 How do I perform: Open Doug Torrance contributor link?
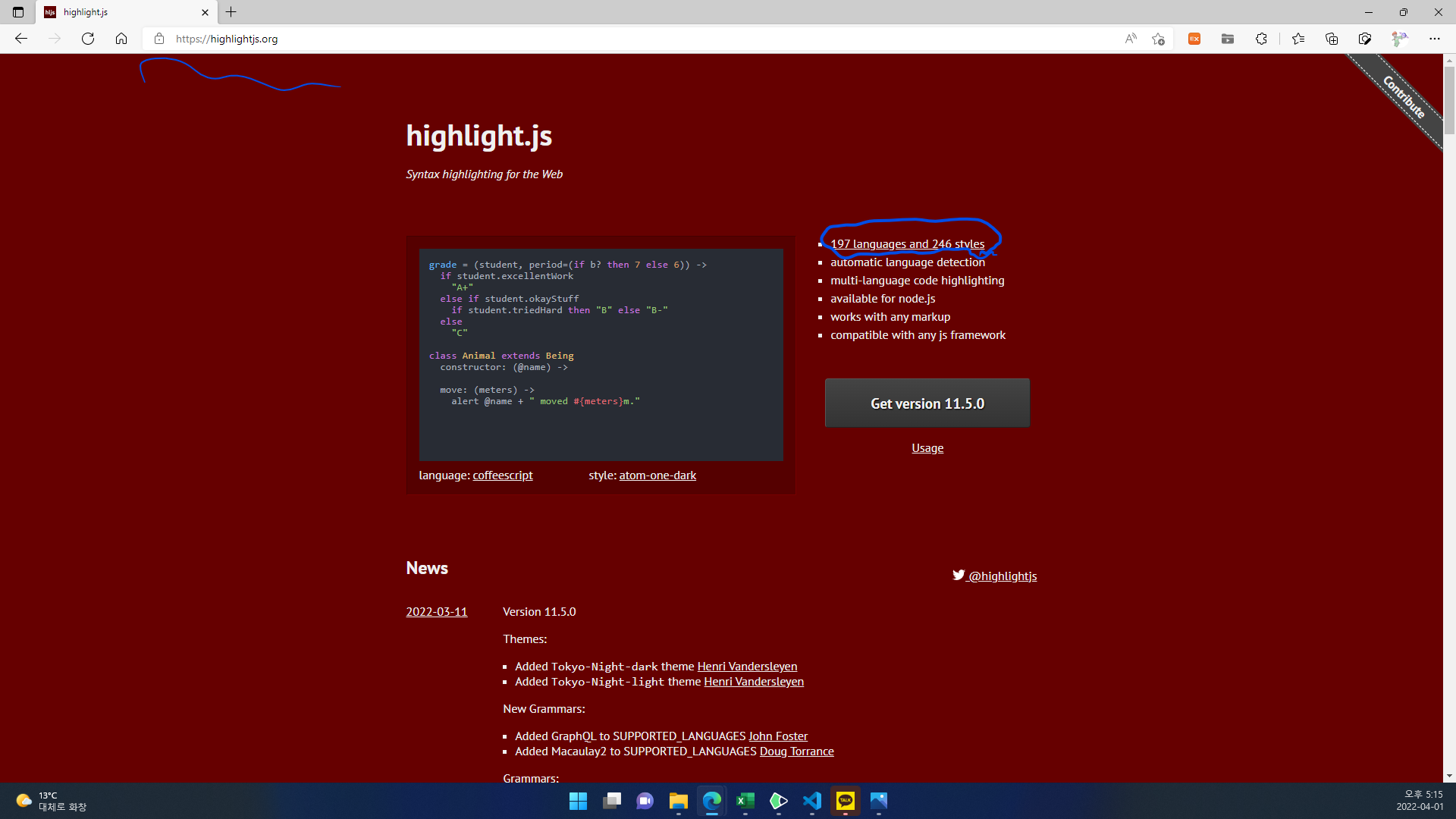pos(797,752)
